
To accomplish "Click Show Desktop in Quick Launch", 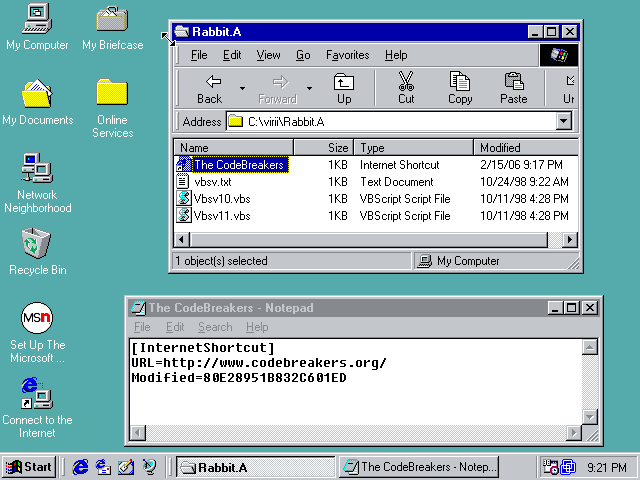I will pyautogui.click(x=126, y=467).
